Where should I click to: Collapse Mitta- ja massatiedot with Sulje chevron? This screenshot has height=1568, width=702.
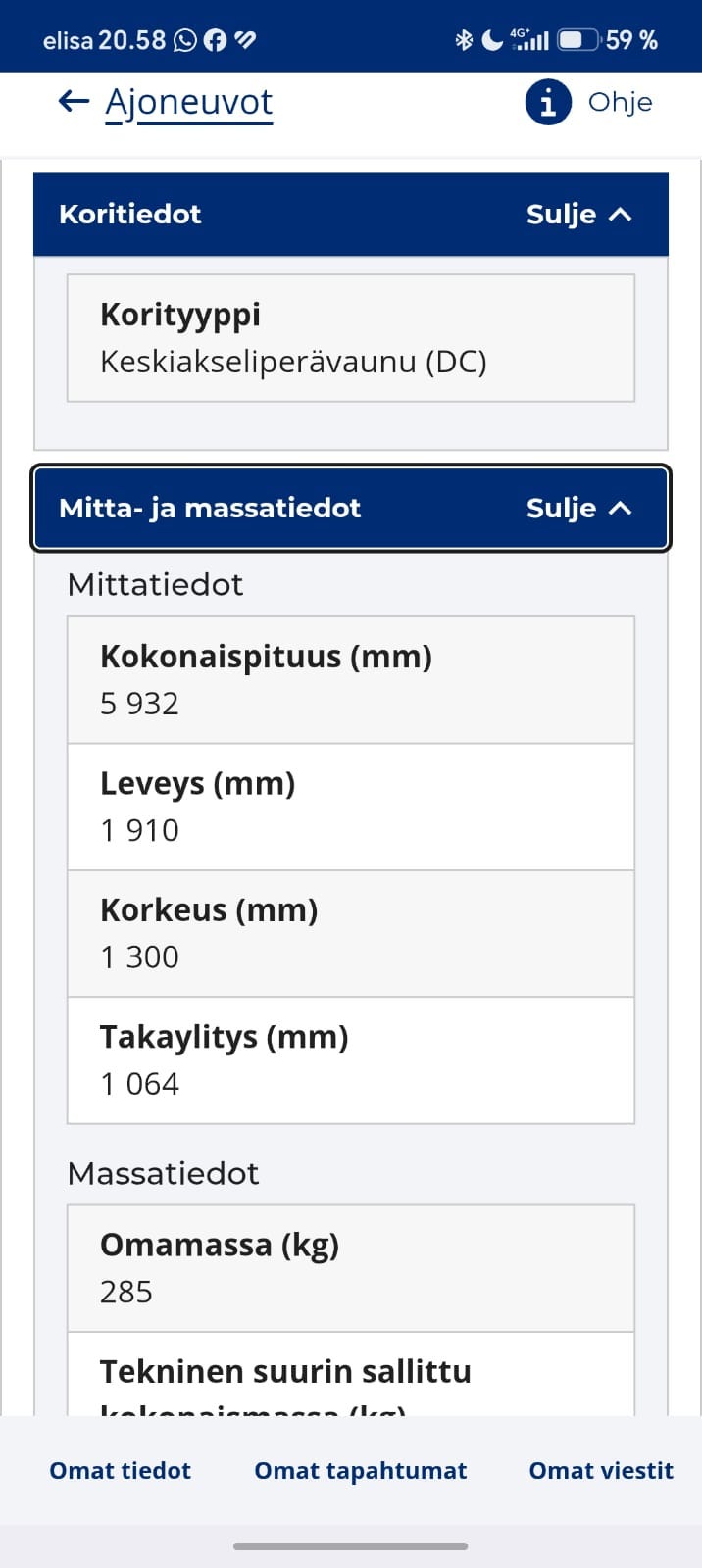pyautogui.click(x=620, y=508)
